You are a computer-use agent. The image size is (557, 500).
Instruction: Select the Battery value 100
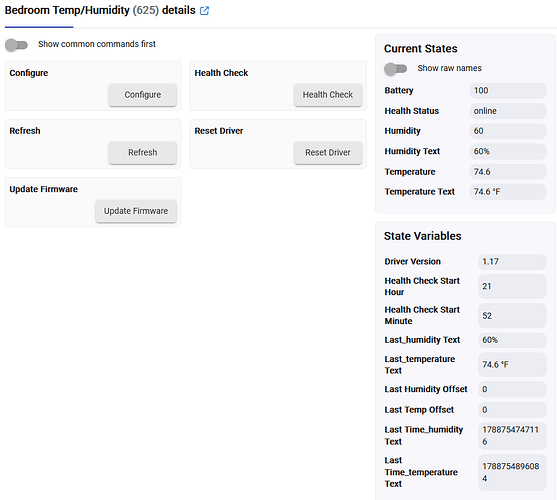508,91
